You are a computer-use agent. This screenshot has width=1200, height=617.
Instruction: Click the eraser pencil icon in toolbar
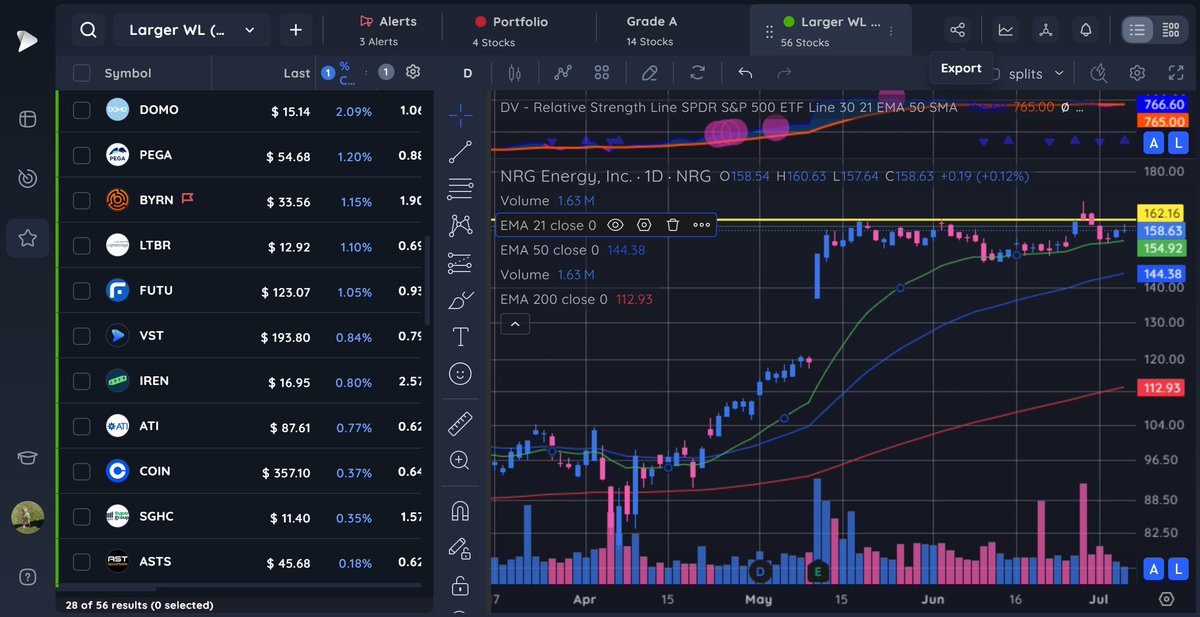[650, 73]
